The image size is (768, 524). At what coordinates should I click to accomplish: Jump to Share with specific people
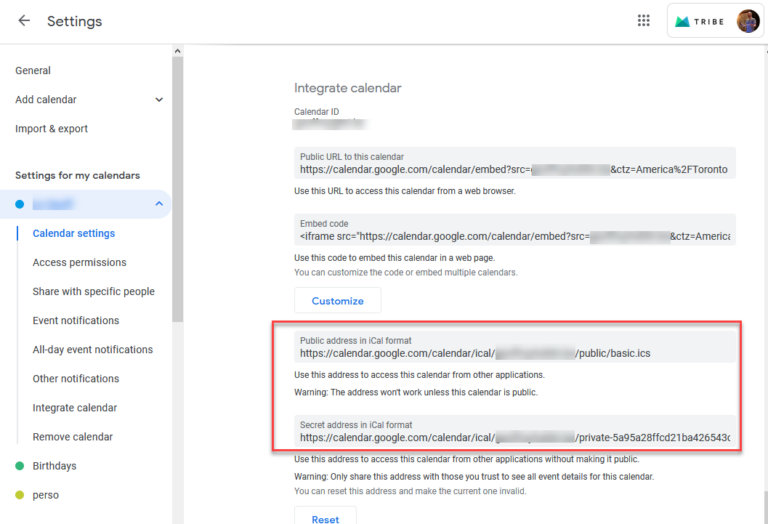coord(93,291)
